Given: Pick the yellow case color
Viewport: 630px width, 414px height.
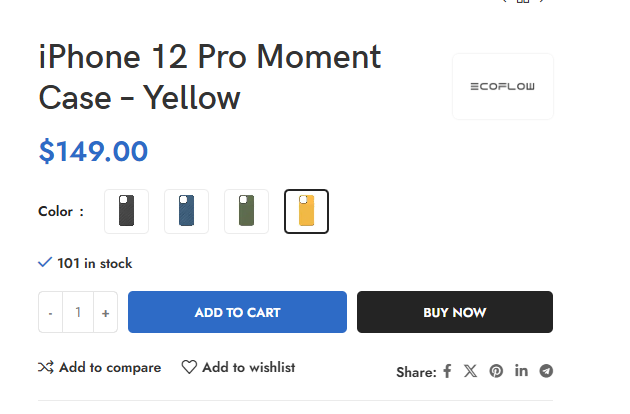Looking at the screenshot, I should 307,211.
